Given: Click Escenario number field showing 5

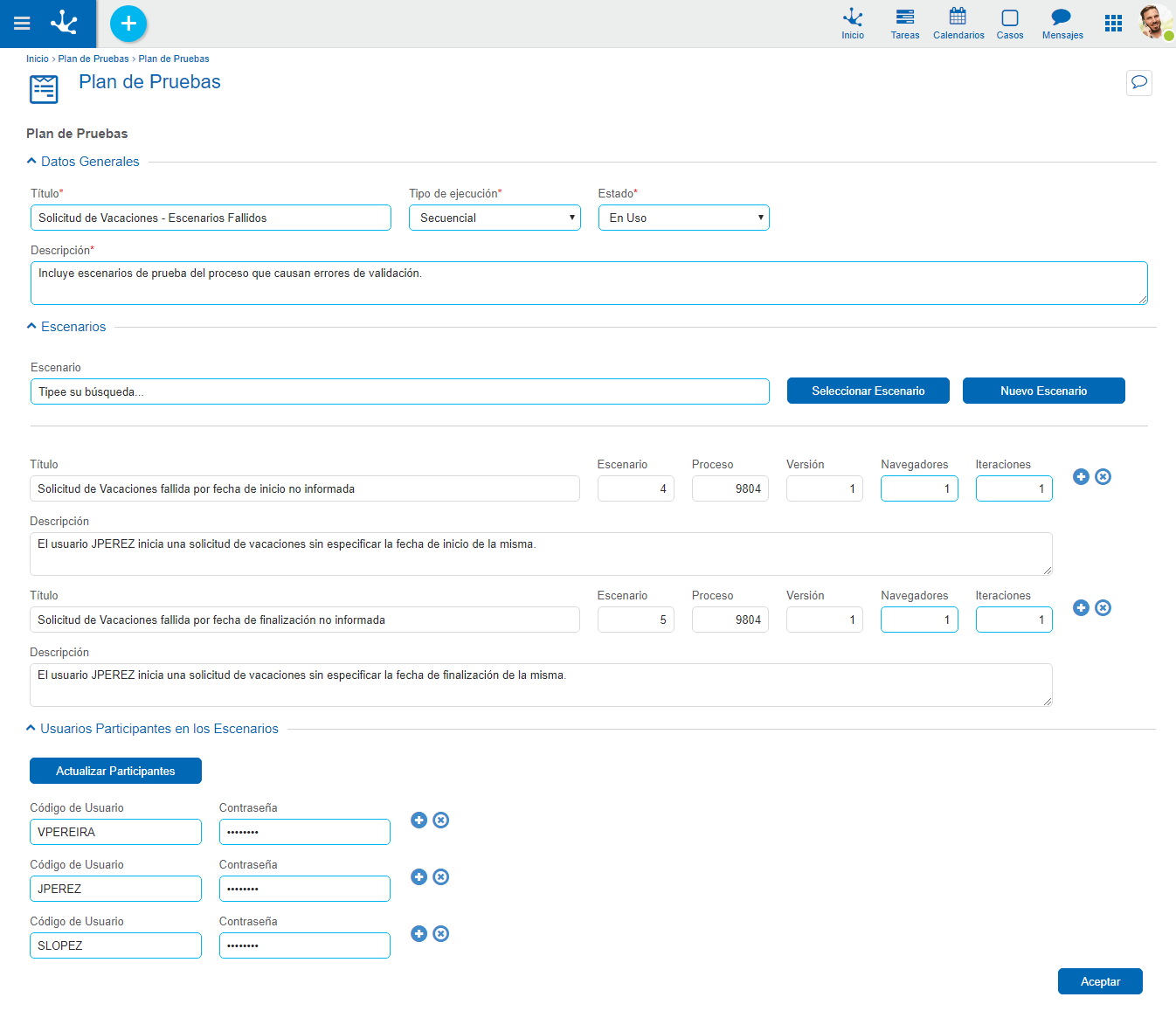Looking at the screenshot, I should pyautogui.click(x=636, y=620).
